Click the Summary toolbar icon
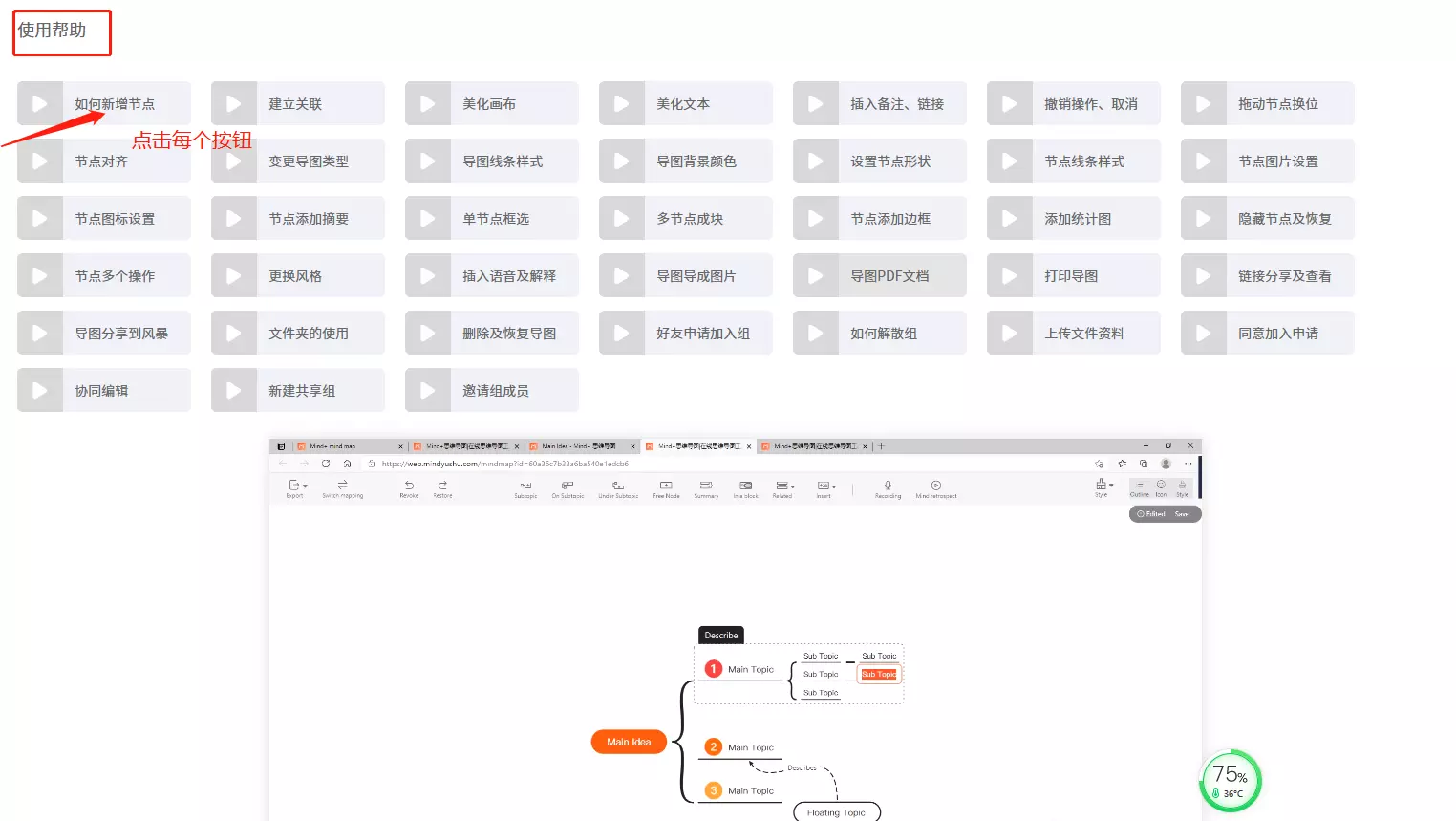The image size is (1456, 821). point(706,486)
